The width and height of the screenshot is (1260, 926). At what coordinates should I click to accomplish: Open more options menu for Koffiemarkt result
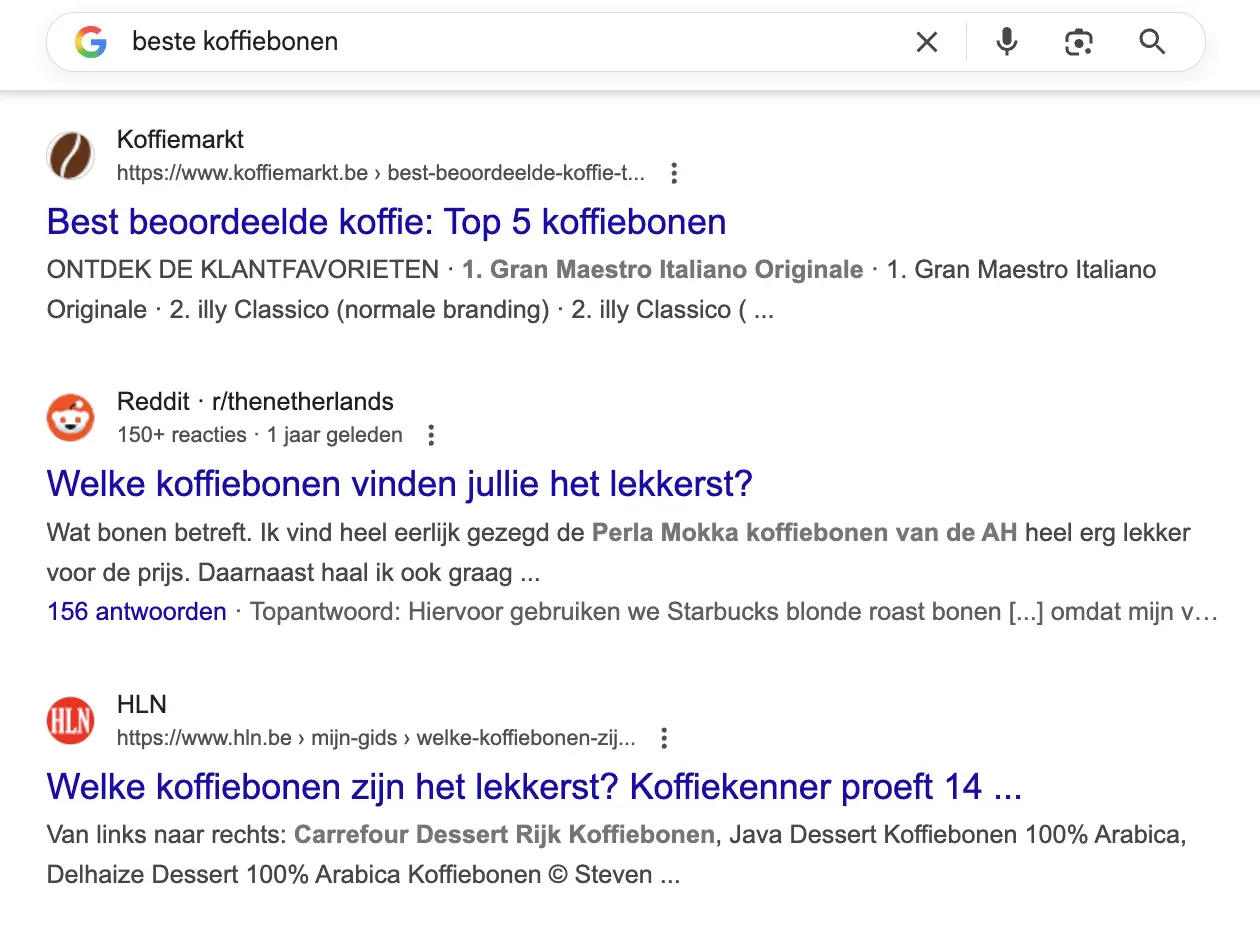[x=674, y=173]
